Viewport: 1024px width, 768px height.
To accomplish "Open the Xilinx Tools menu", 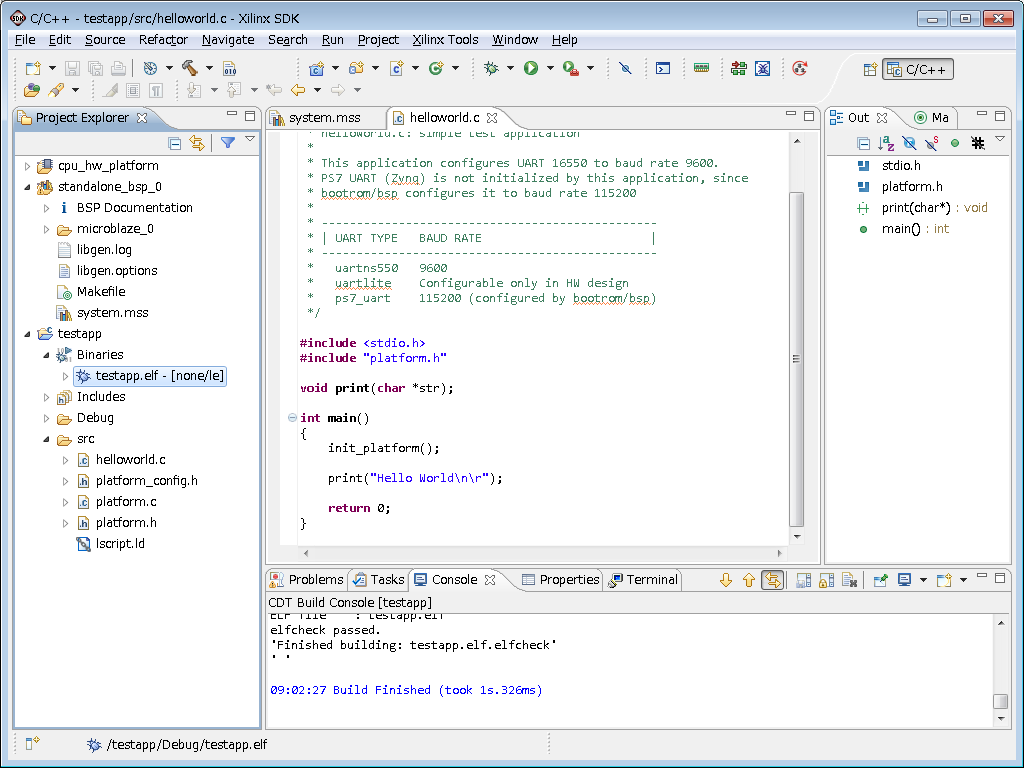I will [445, 39].
